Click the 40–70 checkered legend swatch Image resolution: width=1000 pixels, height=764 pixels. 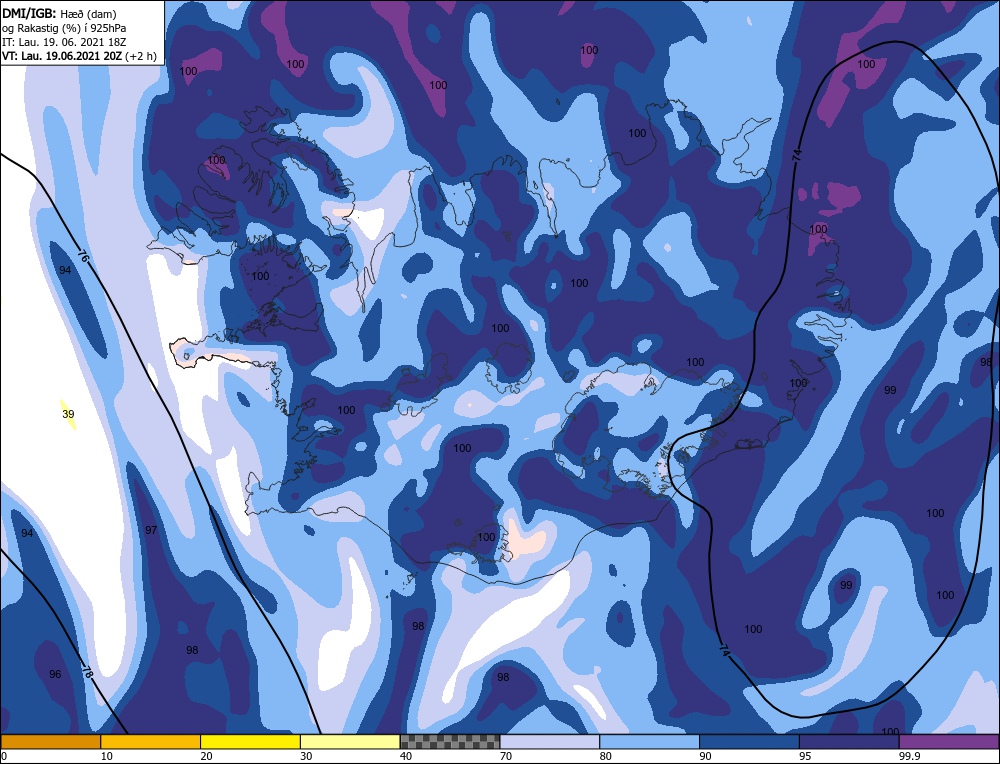[x=450, y=742]
